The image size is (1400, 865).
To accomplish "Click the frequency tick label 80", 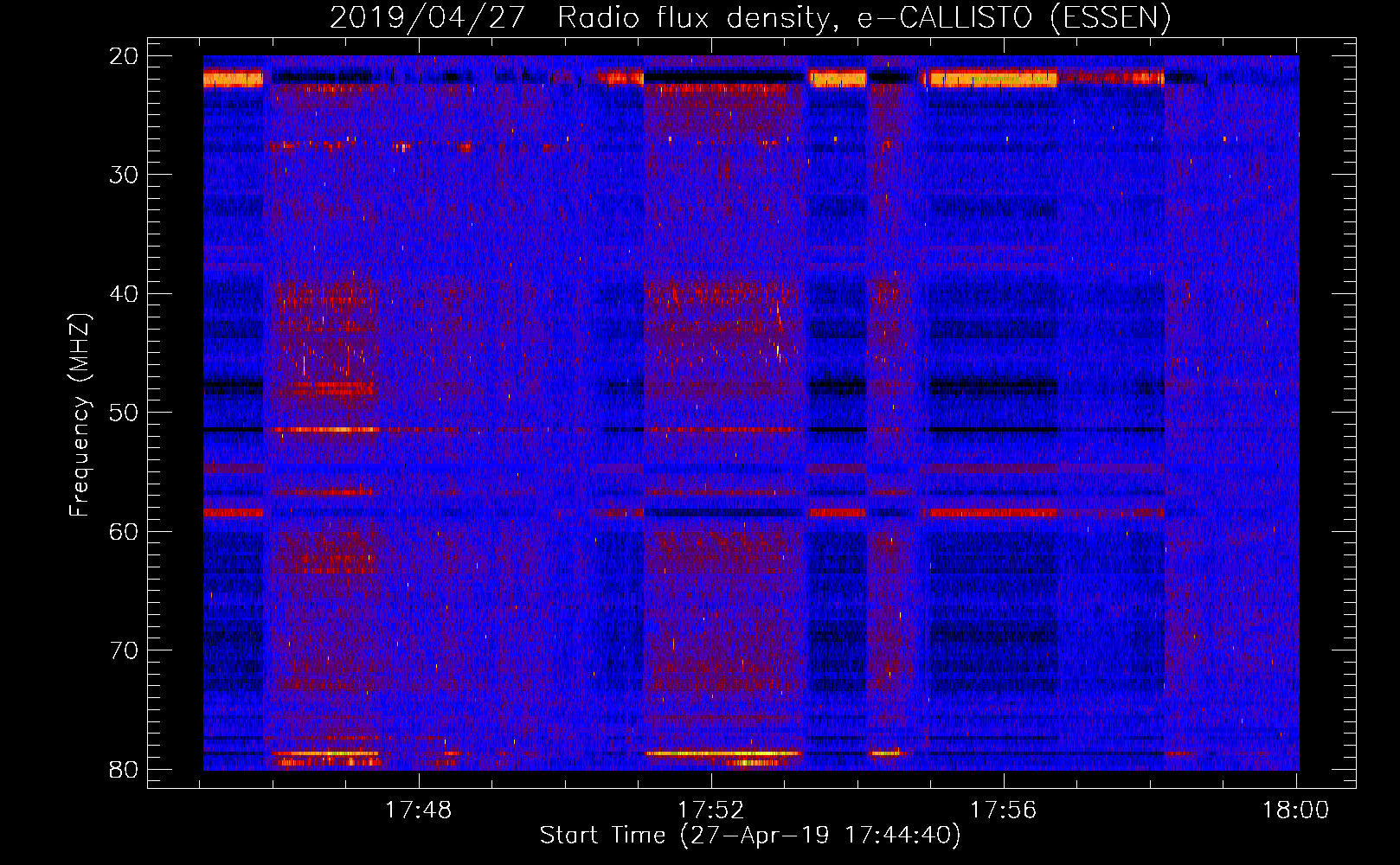I will click(125, 770).
